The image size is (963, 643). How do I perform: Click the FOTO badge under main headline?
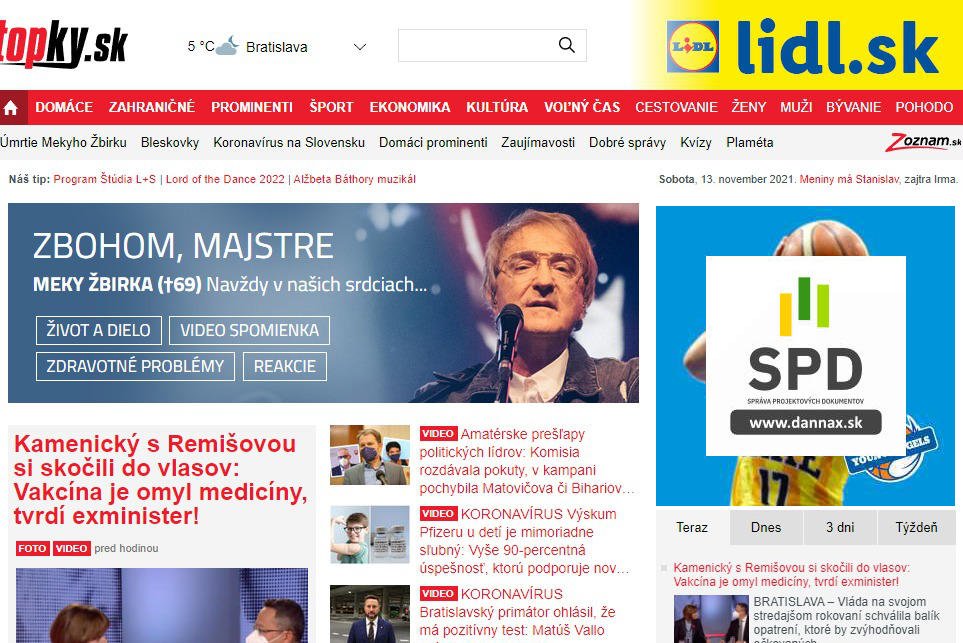tap(33, 548)
